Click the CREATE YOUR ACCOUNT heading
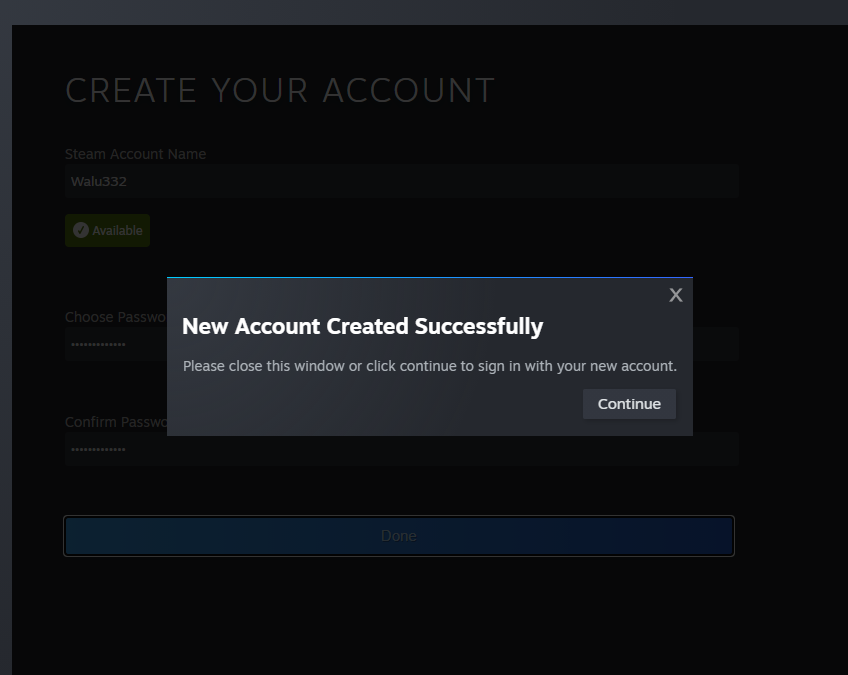Viewport: 848px width, 675px height. [280, 90]
